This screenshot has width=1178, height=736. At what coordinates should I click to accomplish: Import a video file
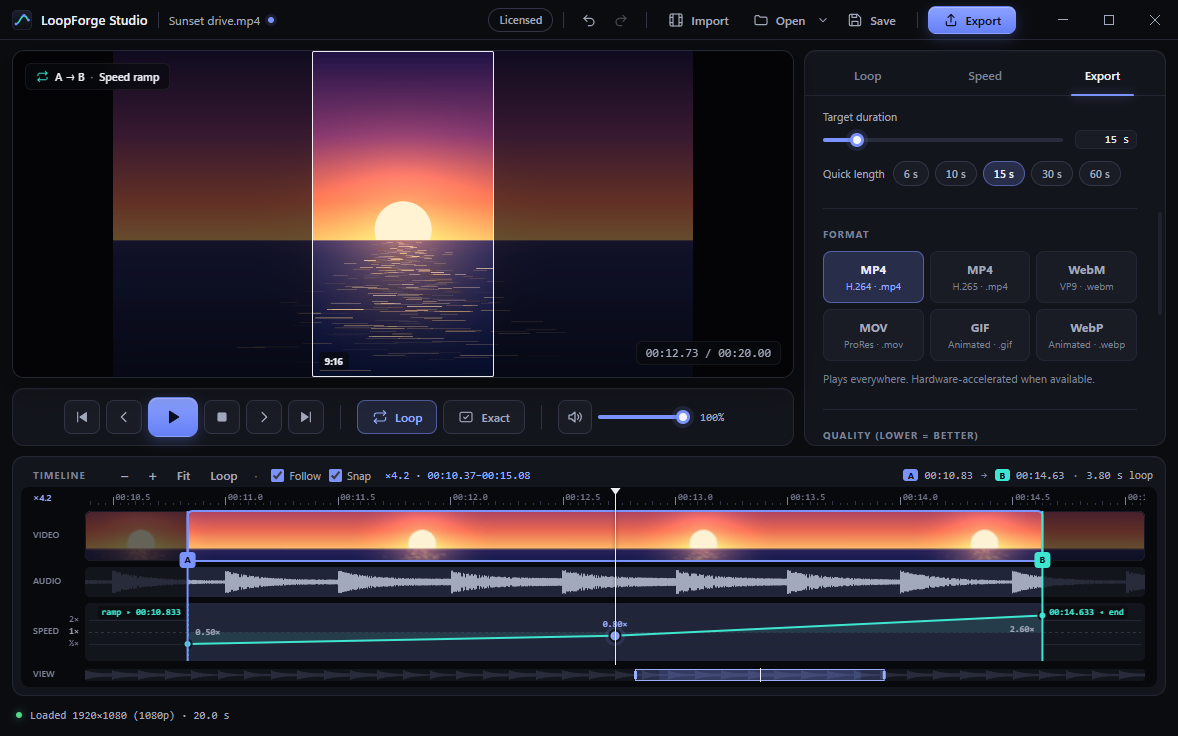click(x=699, y=20)
